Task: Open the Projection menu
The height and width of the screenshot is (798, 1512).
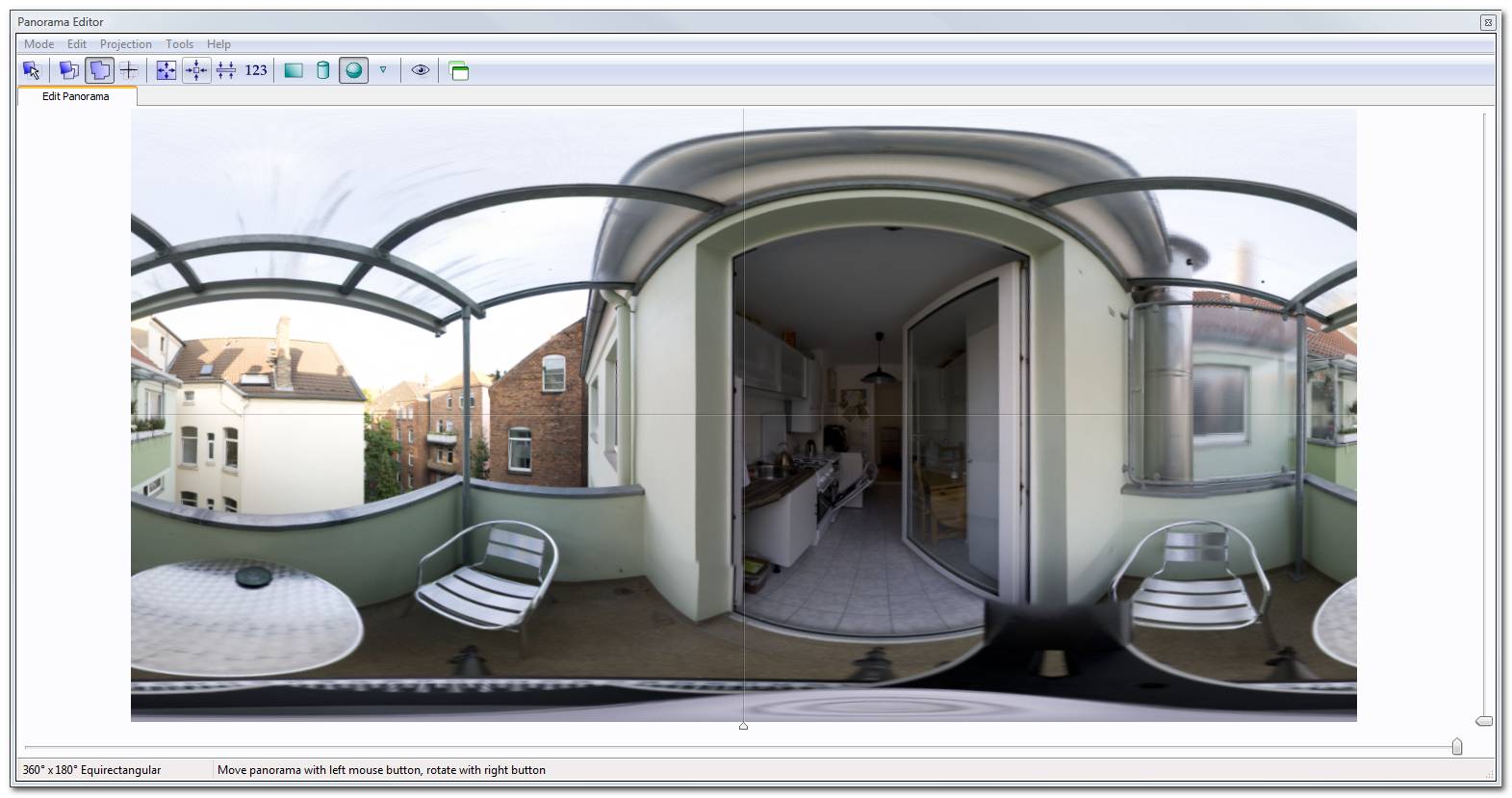Action: 125,44
